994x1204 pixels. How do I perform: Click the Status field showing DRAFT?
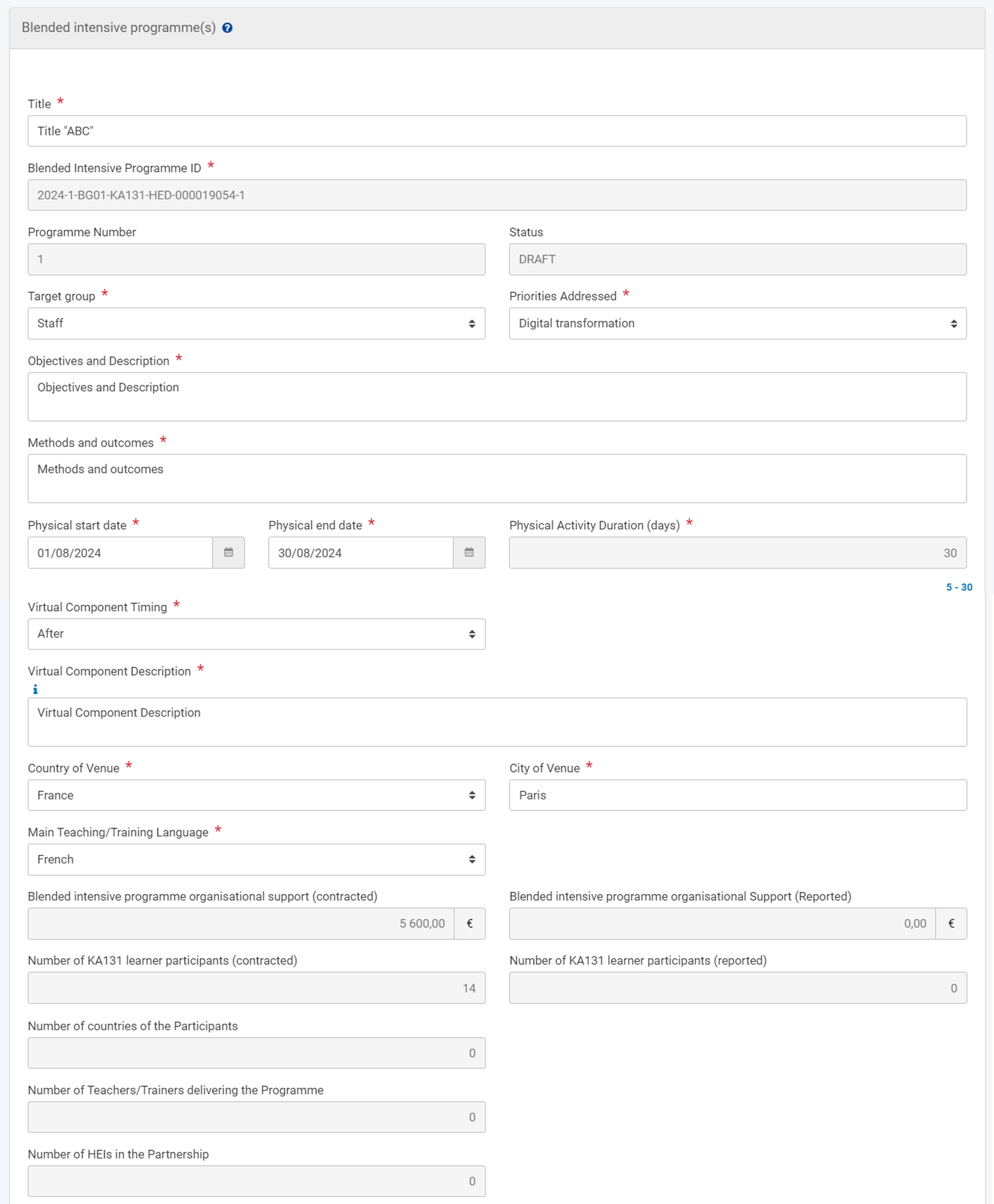737,259
